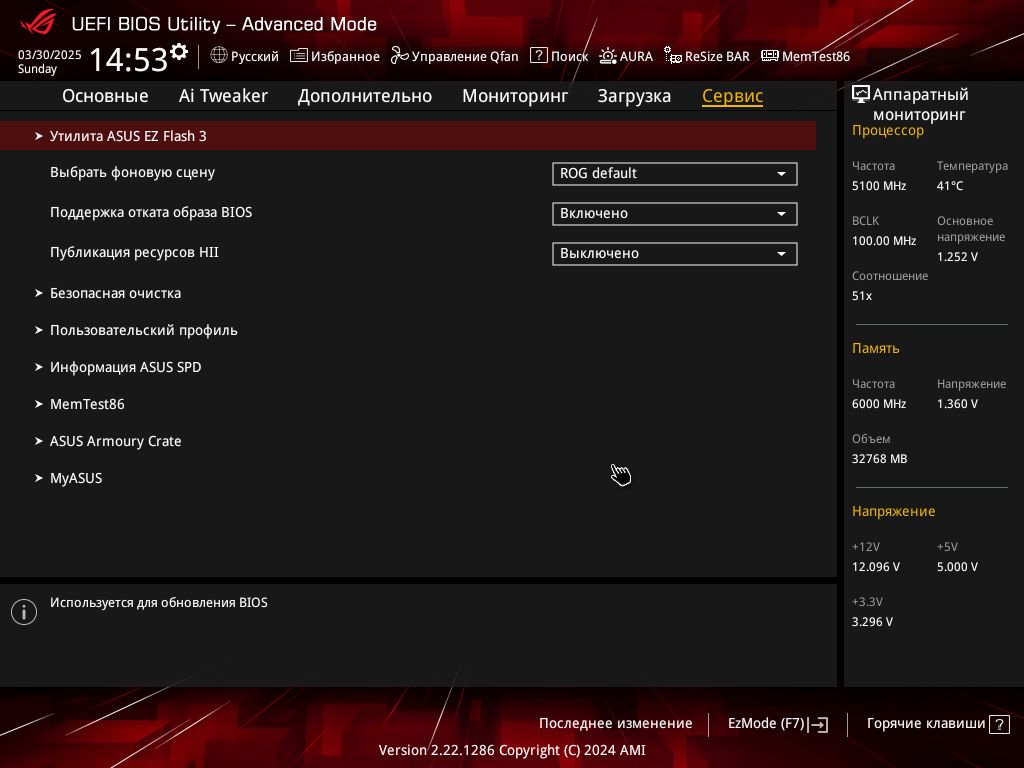Screen dimensions: 1024x768
Task: Open the Избранное favorites list icon
Action: (x=298, y=56)
